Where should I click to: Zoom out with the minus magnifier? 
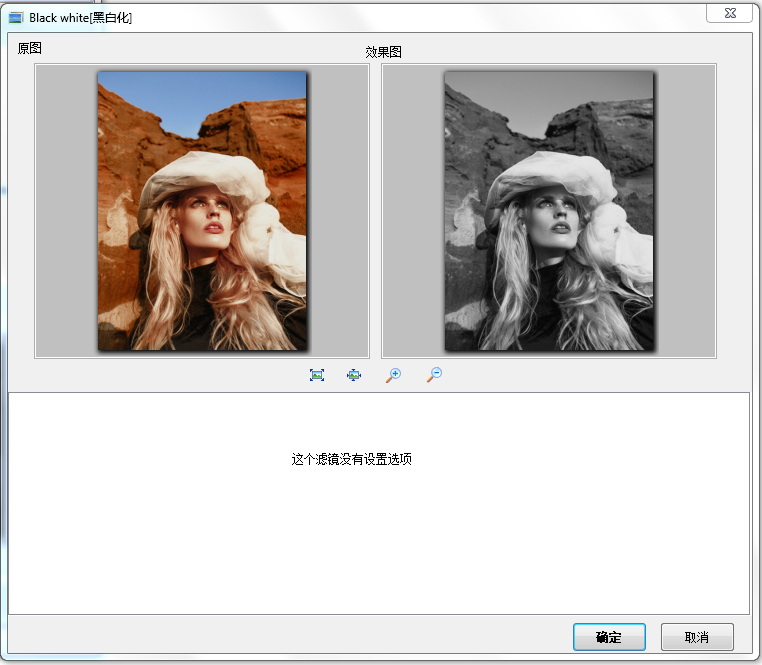[433, 375]
